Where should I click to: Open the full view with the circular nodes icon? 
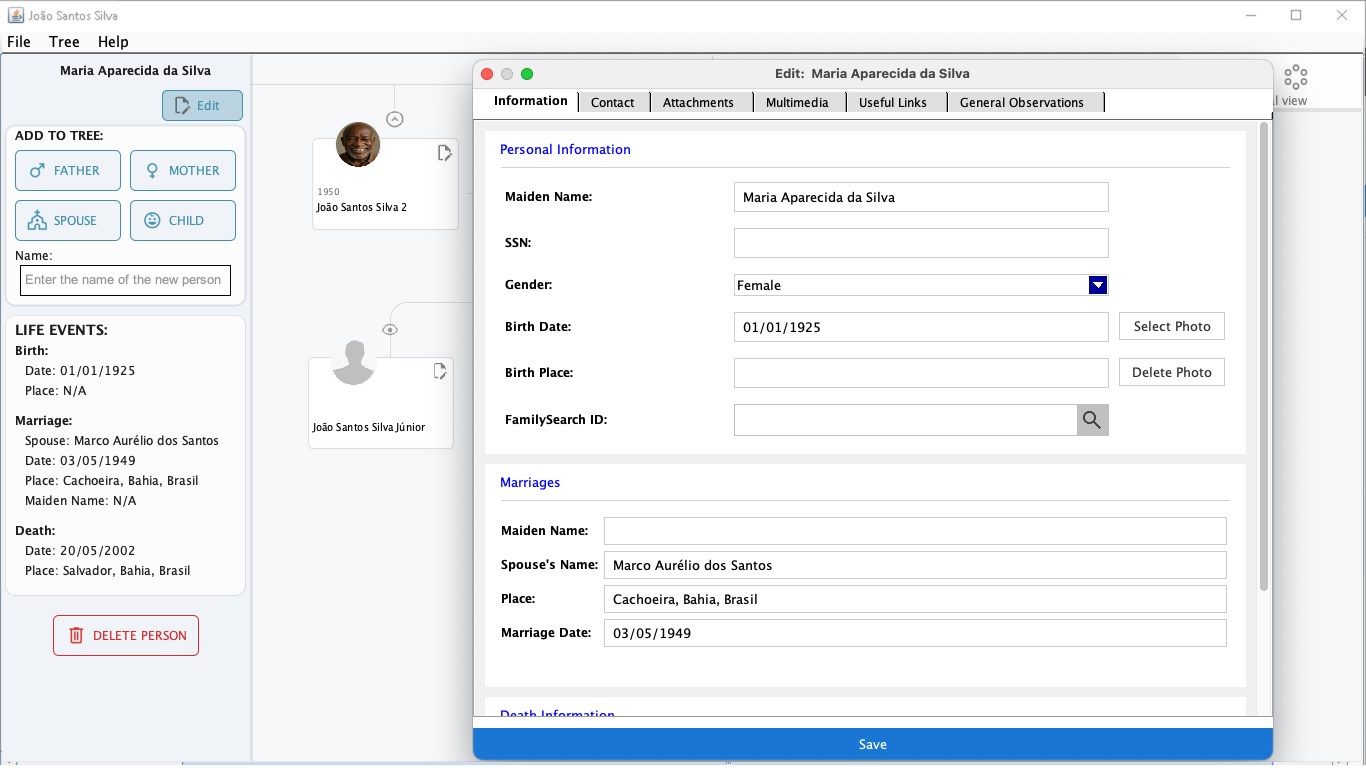click(1295, 75)
